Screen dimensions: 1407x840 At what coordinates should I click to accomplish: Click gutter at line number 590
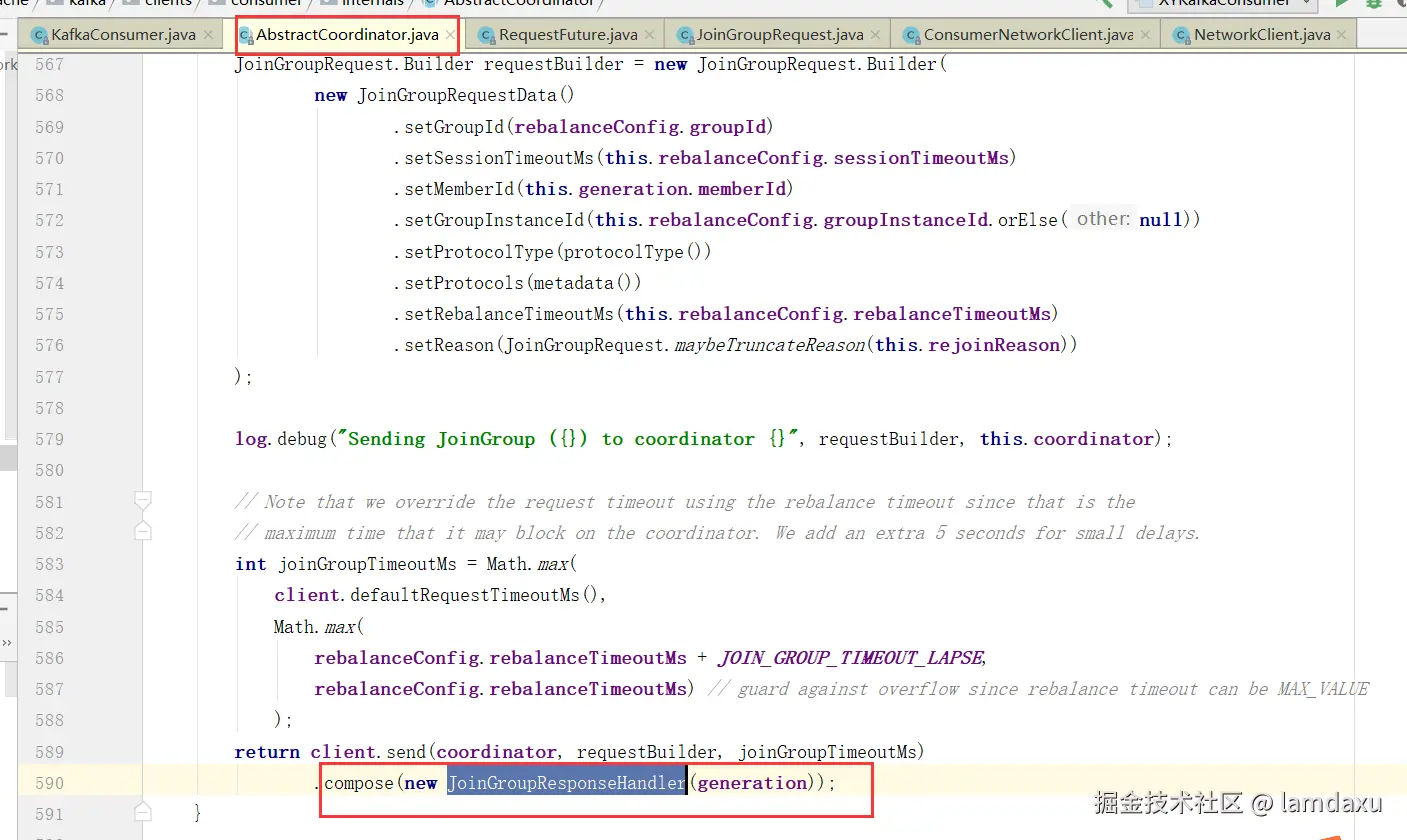click(49, 783)
